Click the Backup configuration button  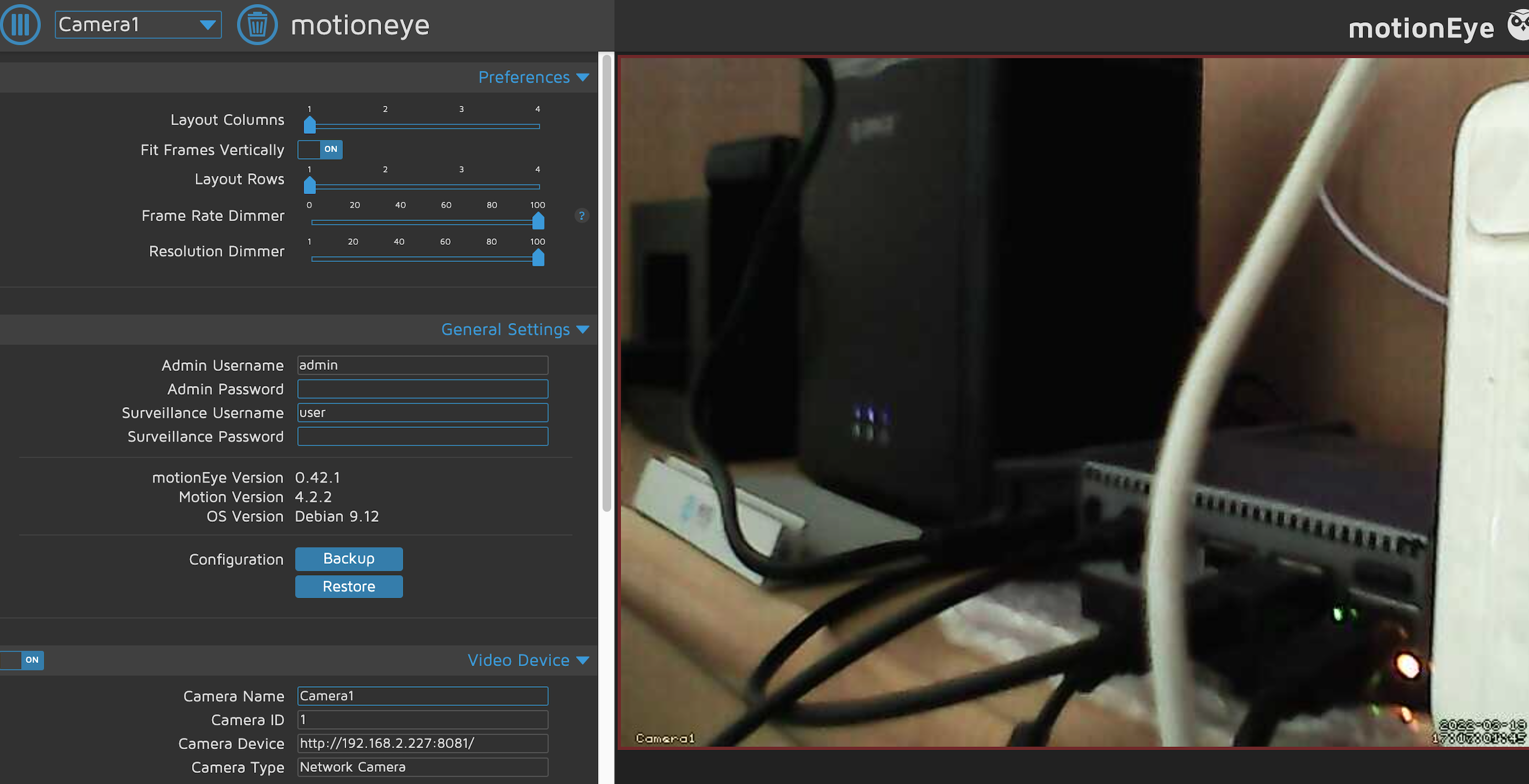coord(349,558)
